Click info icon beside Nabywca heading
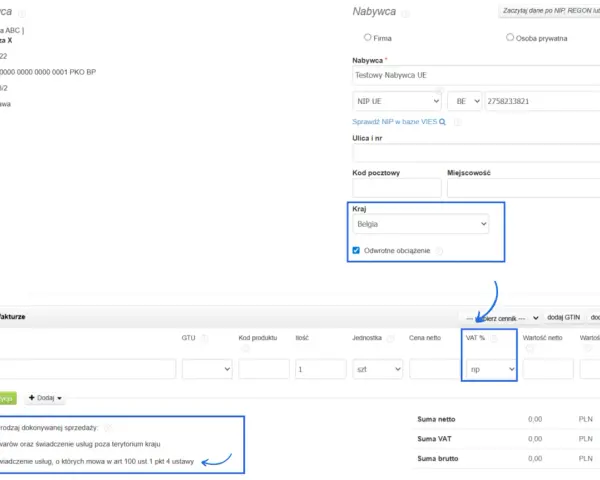Viewport: 600px width, 480px height. pos(405,13)
